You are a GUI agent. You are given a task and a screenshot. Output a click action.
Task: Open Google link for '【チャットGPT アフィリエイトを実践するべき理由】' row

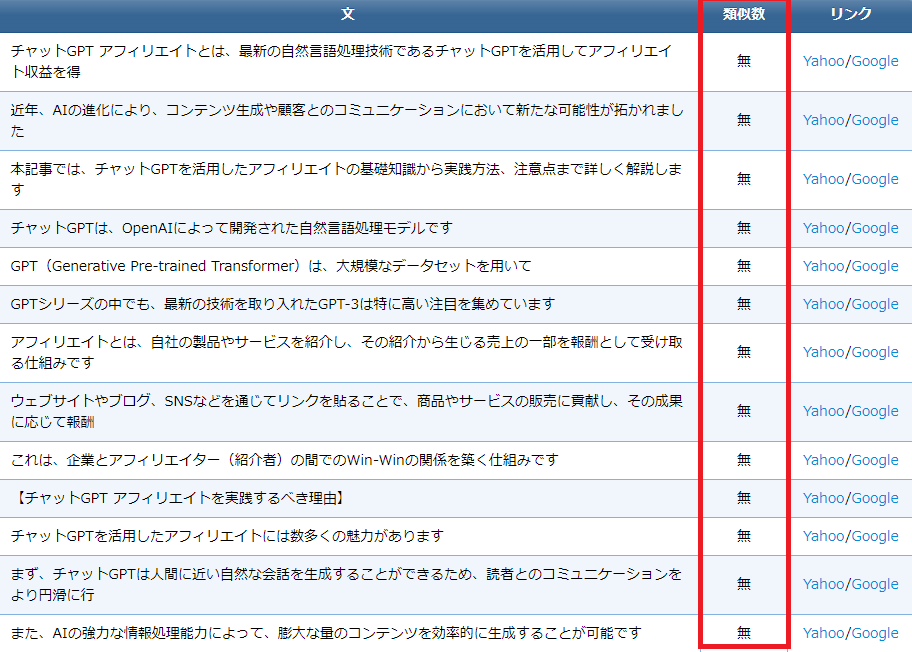[875, 498]
